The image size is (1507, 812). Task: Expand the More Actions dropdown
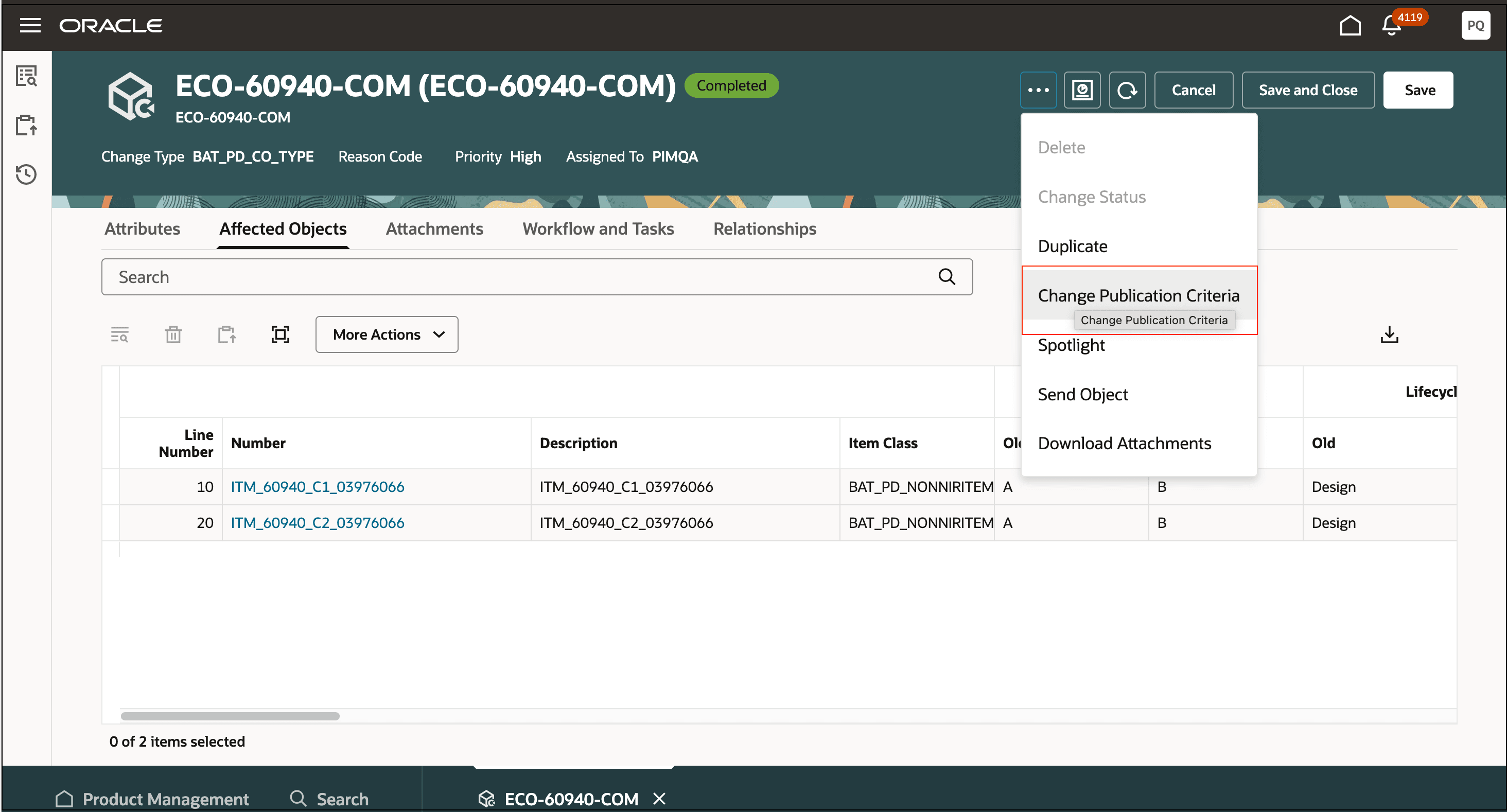386,334
